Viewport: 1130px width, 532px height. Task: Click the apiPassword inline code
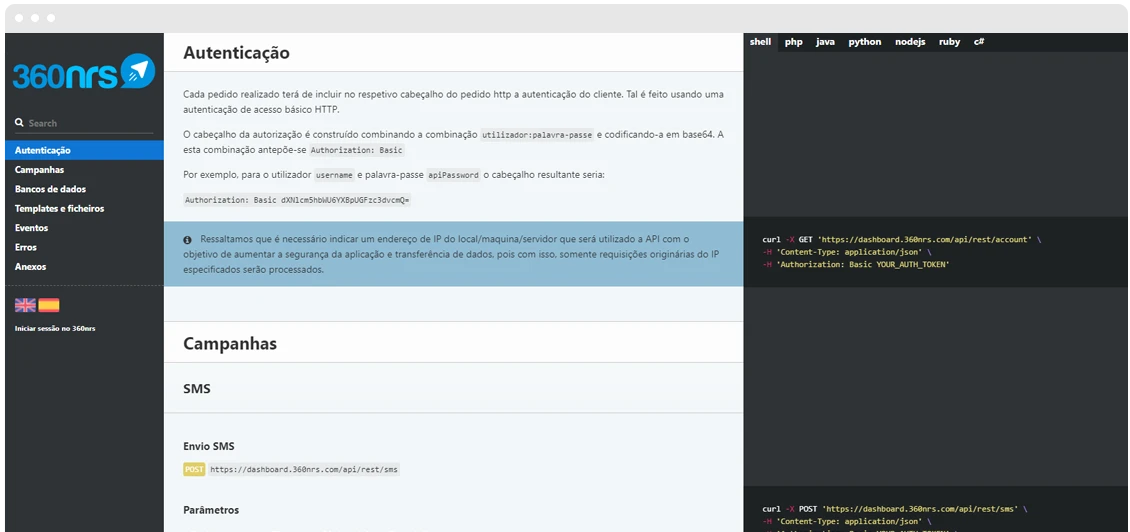tap(453, 175)
